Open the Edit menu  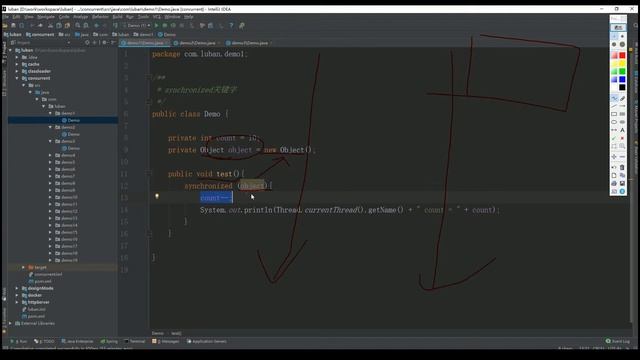click(16, 17)
